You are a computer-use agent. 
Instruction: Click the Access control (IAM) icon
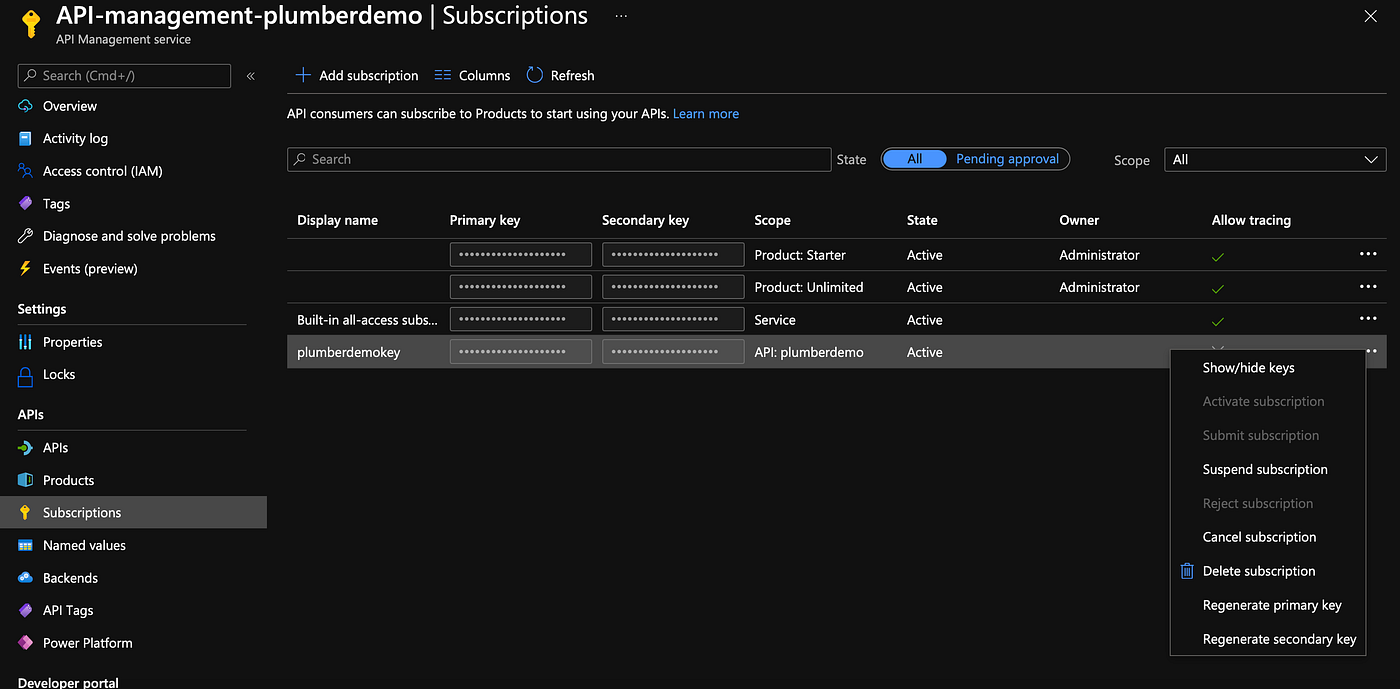coord(26,171)
